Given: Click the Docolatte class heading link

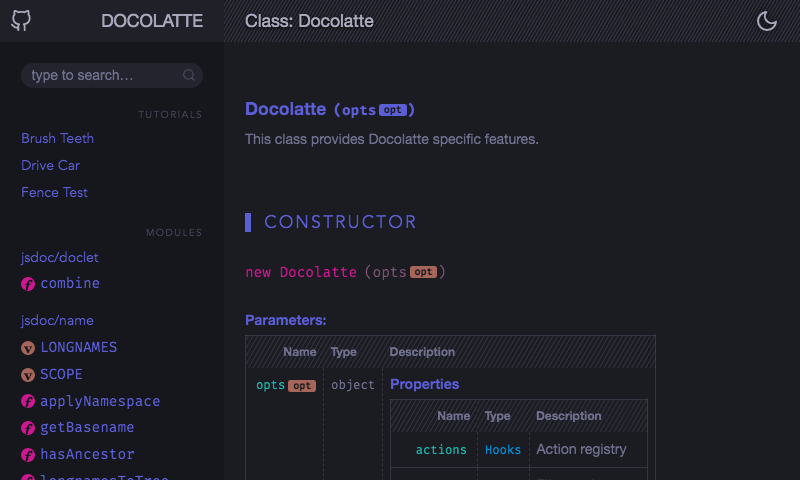Looking at the screenshot, I should coord(285,109).
